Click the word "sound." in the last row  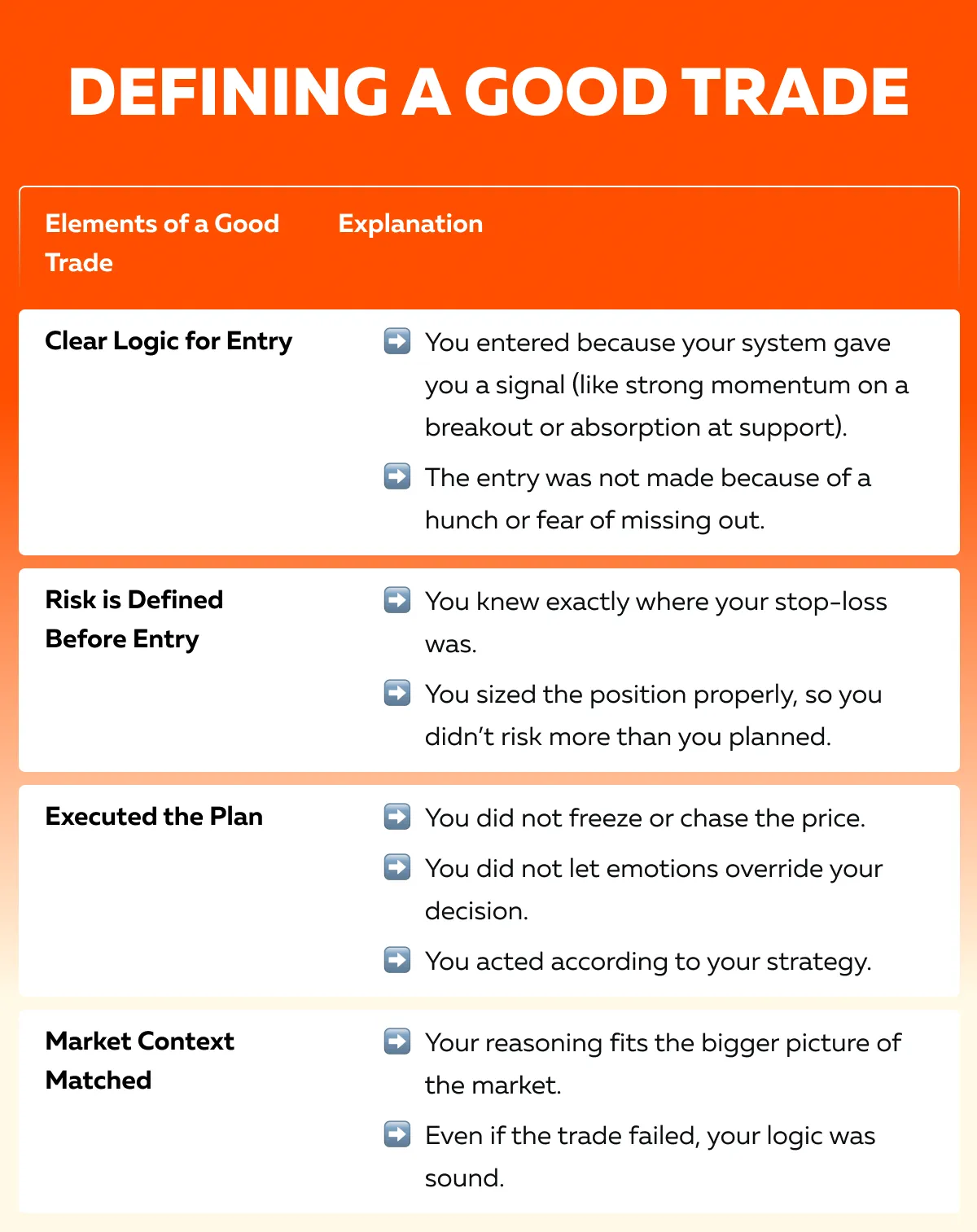point(464,1177)
